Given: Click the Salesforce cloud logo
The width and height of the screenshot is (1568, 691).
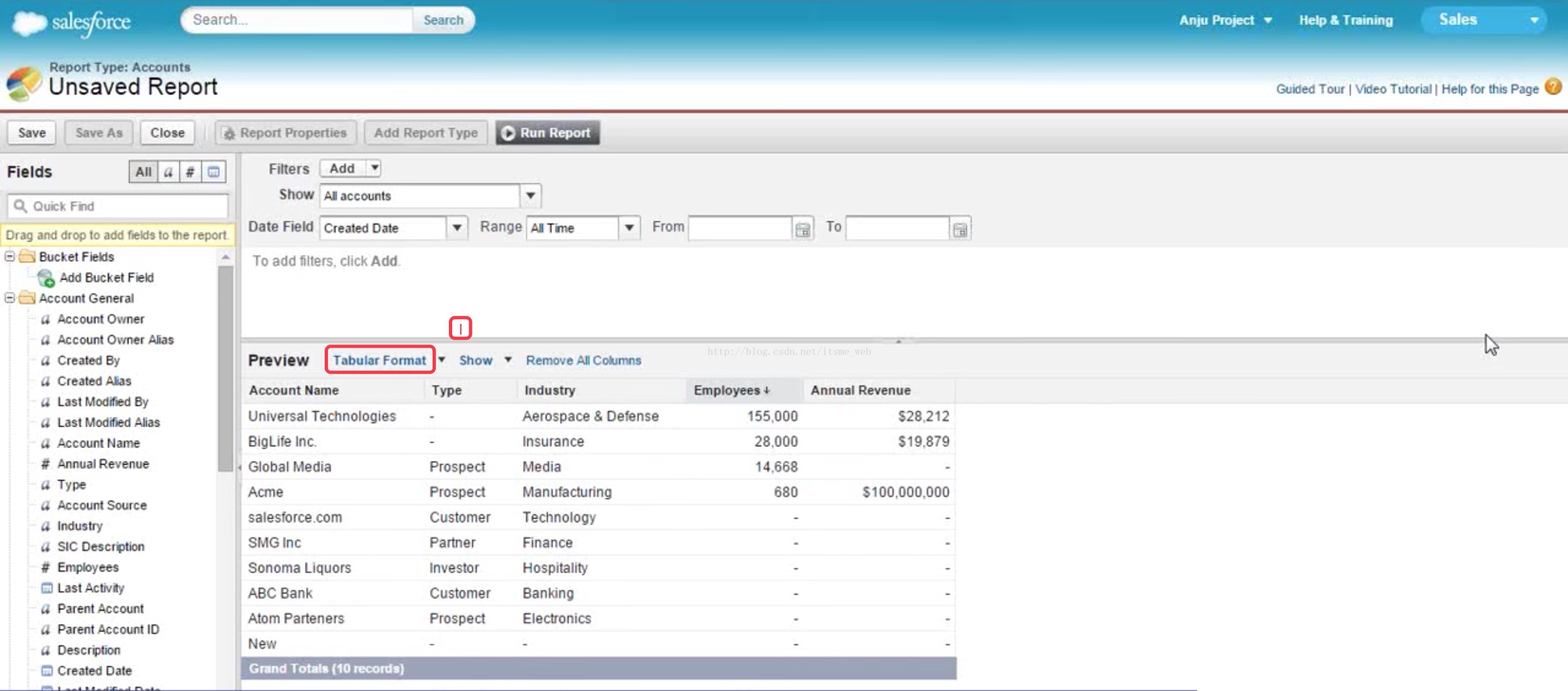Looking at the screenshot, I should pos(29,22).
